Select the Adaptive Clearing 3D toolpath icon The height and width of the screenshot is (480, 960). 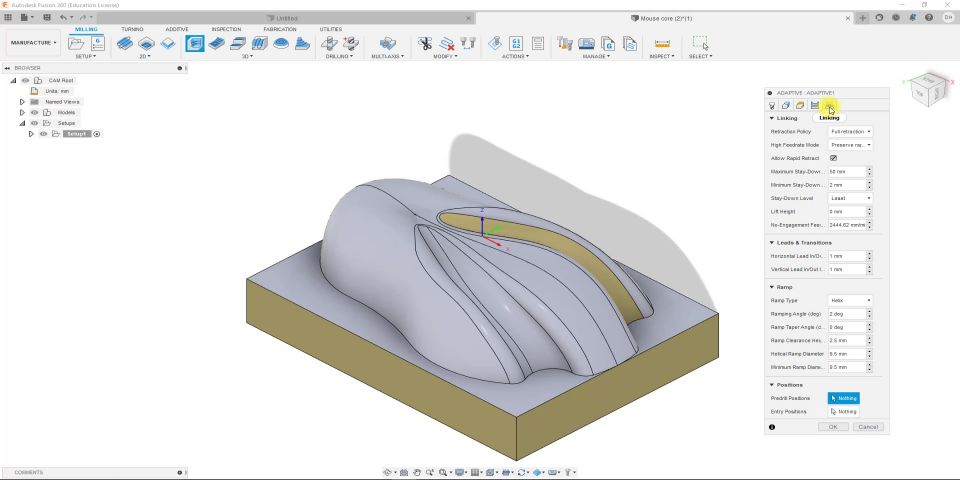pos(195,44)
